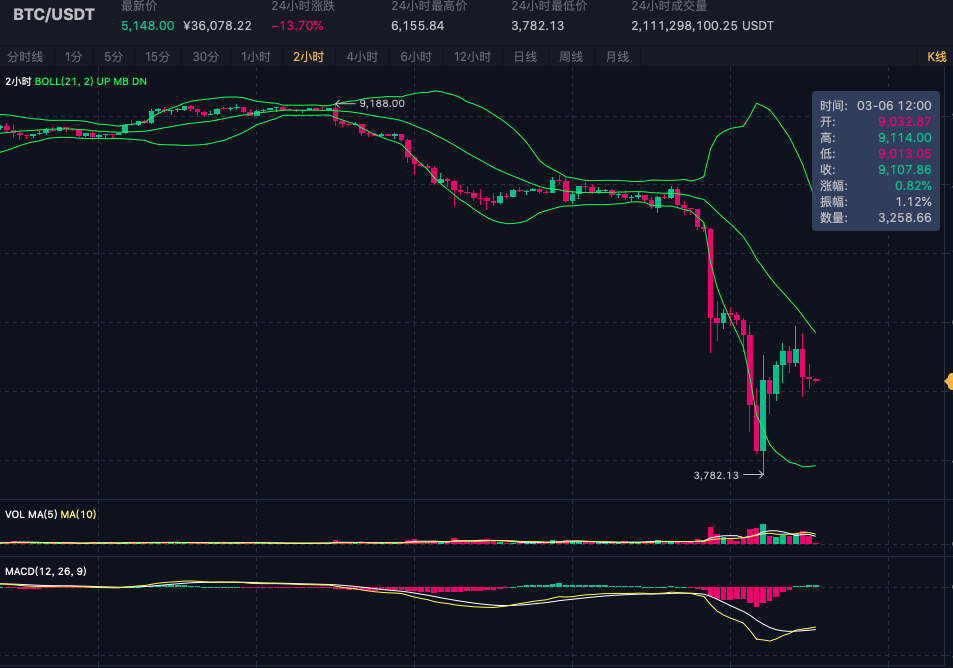Show the 日线 daily chart
The height and width of the screenshot is (668, 953).
coord(525,57)
